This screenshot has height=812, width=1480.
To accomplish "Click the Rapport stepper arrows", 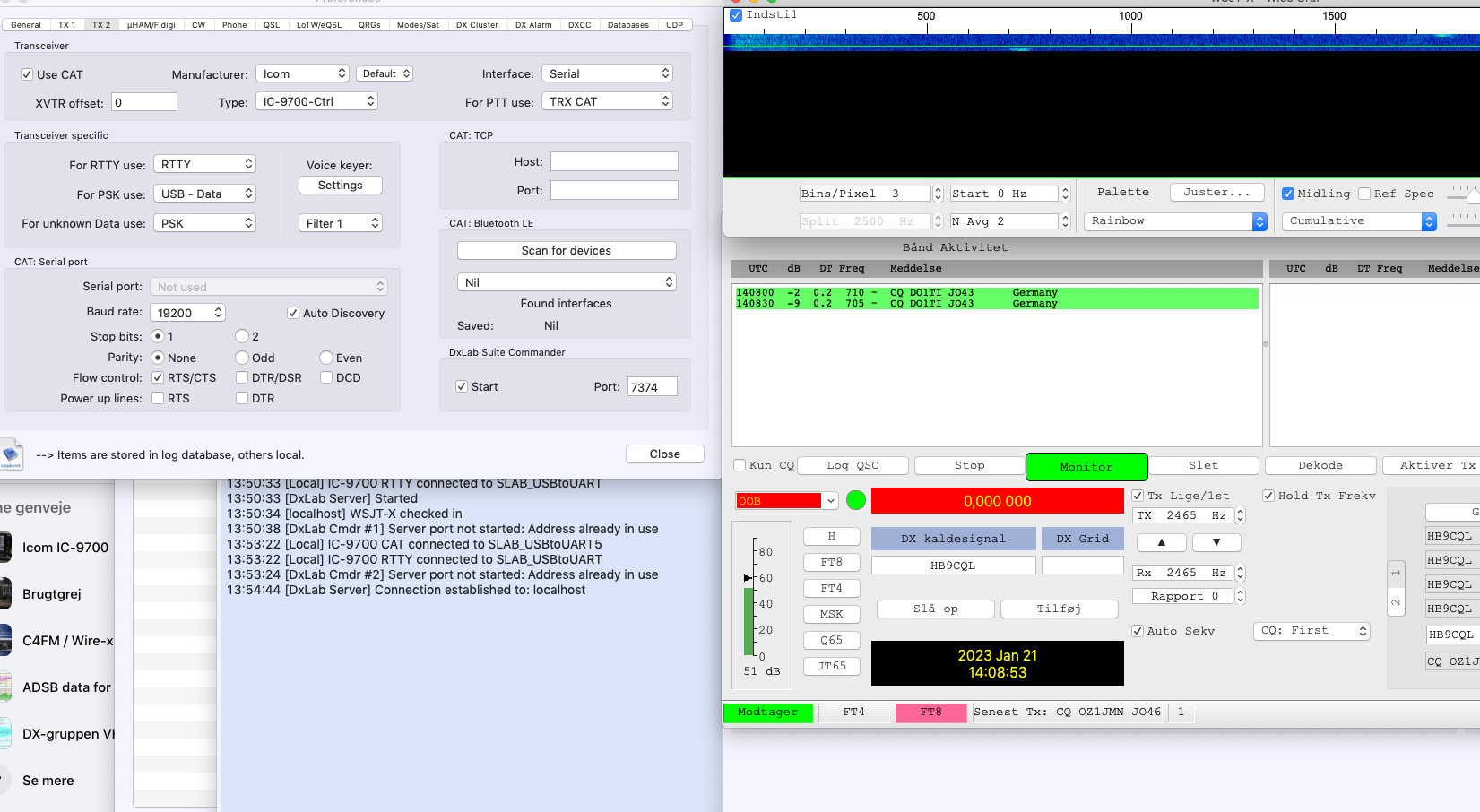I will [1241, 596].
